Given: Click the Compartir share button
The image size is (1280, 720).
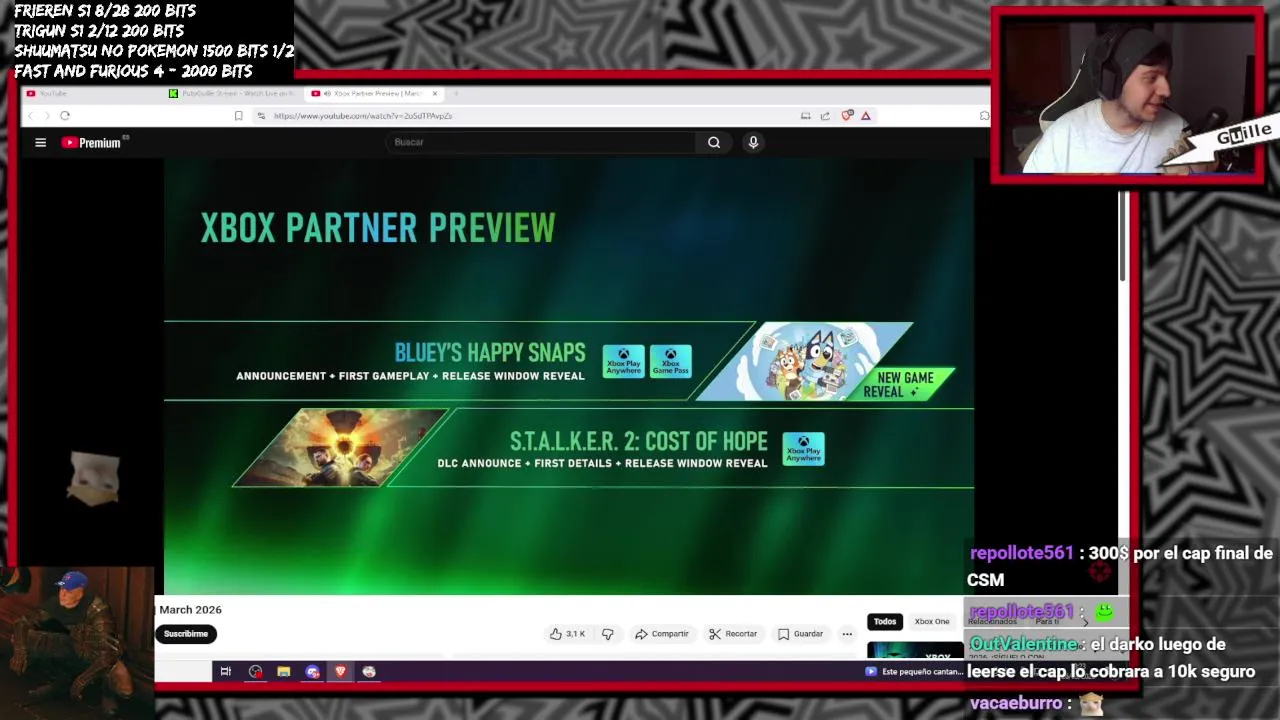Looking at the screenshot, I should point(662,634).
